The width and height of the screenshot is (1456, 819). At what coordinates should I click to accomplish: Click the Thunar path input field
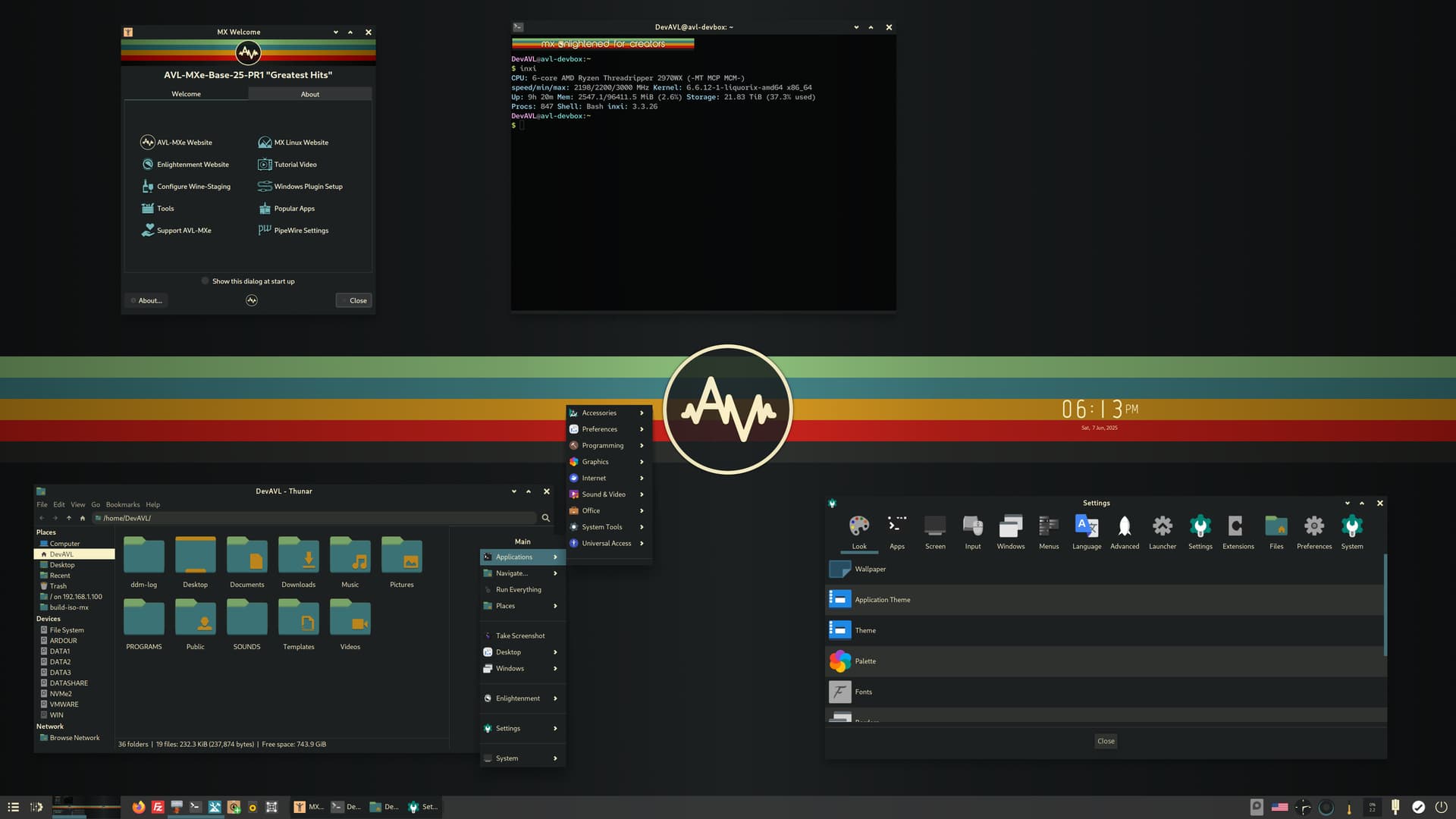coord(318,518)
